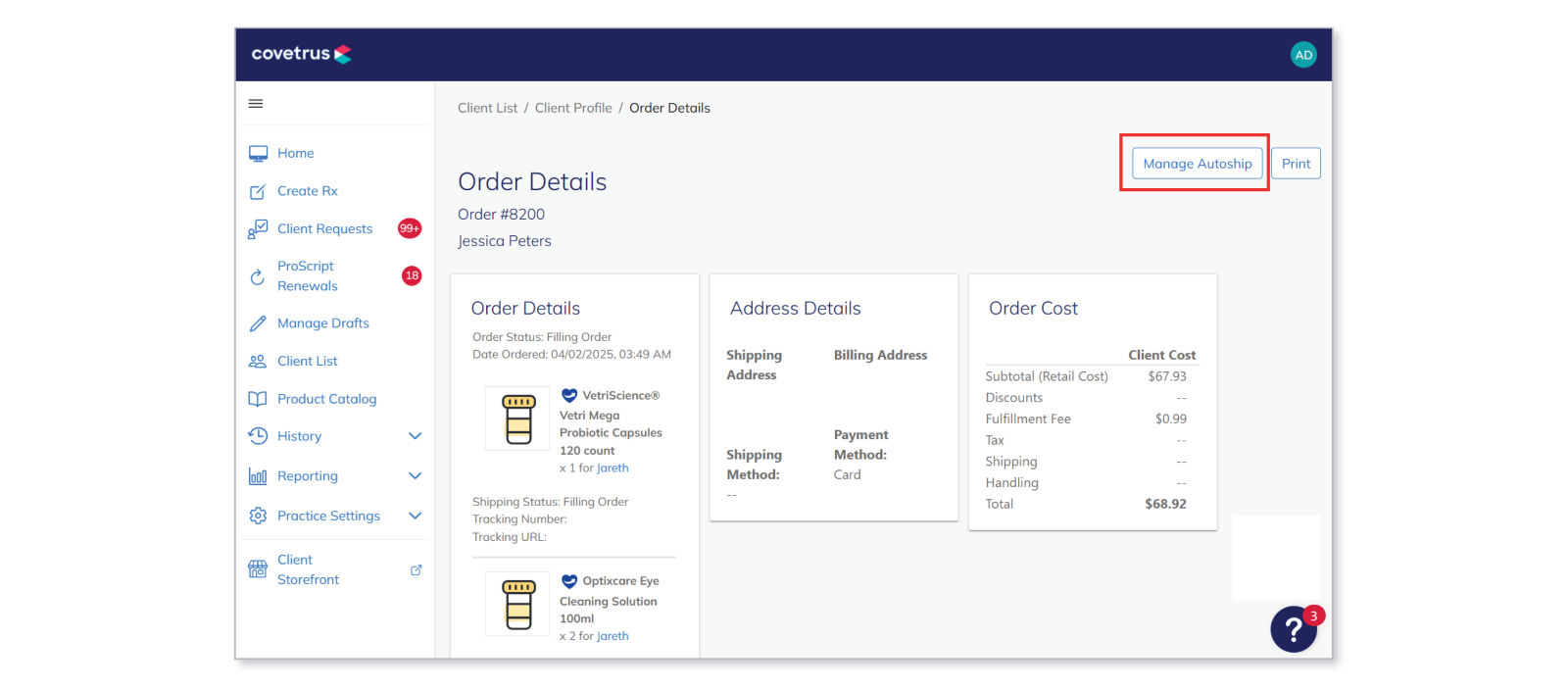
Task: Click the Order #8200 text
Action: pyautogui.click(x=501, y=215)
